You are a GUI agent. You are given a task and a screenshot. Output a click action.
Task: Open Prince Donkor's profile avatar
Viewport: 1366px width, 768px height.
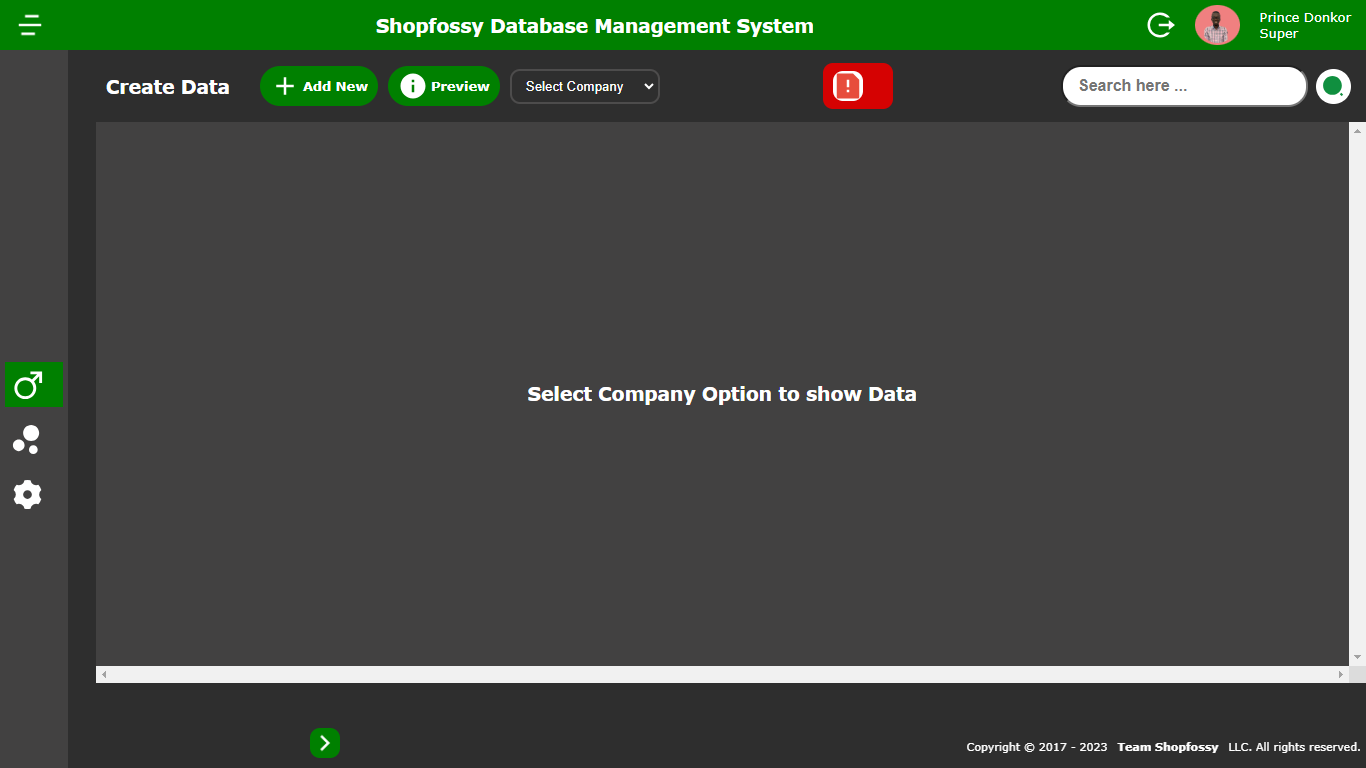point(1217,25)
